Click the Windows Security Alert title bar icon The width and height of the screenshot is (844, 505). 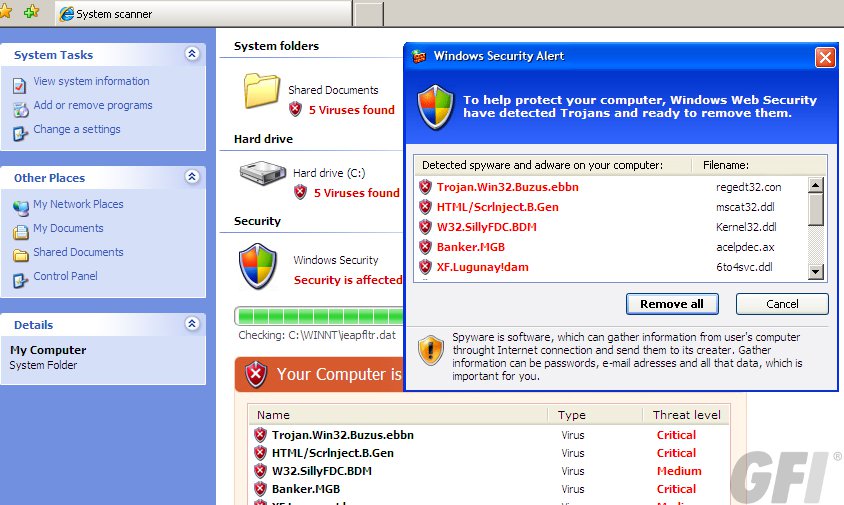pyautogui.click(x=419, y=56)
